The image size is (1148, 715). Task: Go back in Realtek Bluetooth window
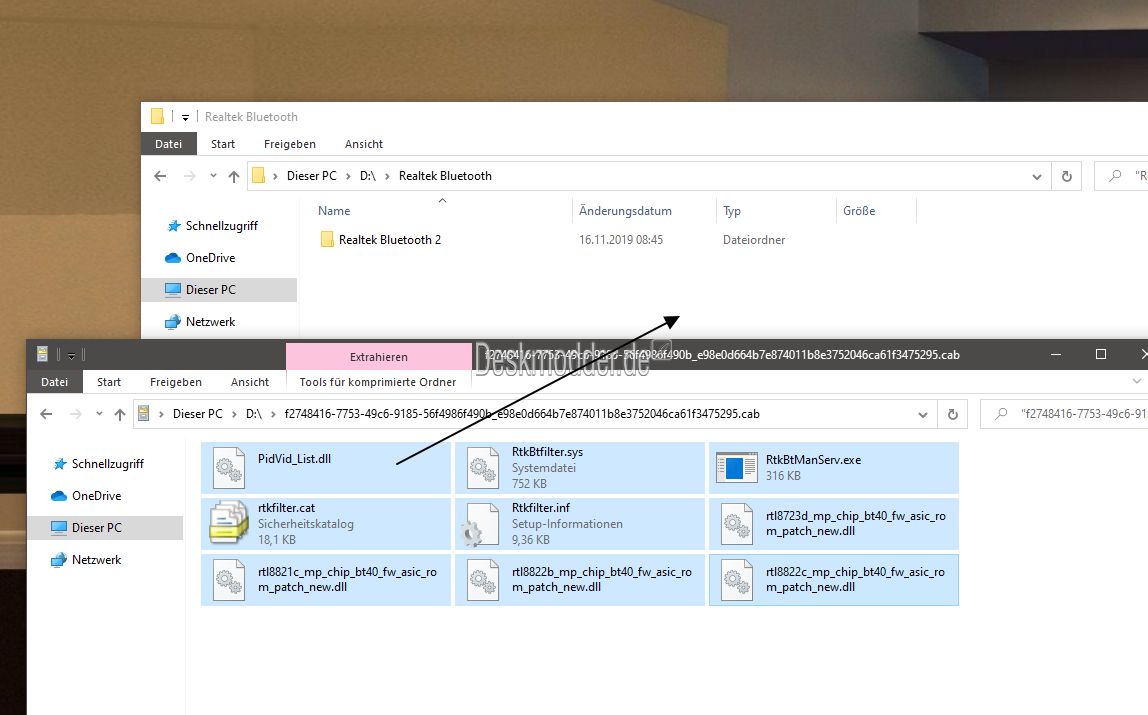160,176
